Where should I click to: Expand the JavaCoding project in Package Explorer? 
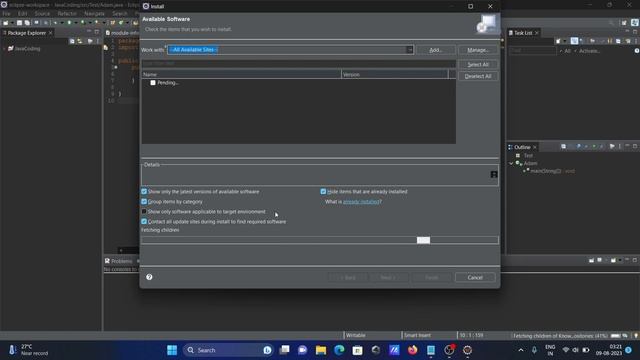(x=4, y=49)
